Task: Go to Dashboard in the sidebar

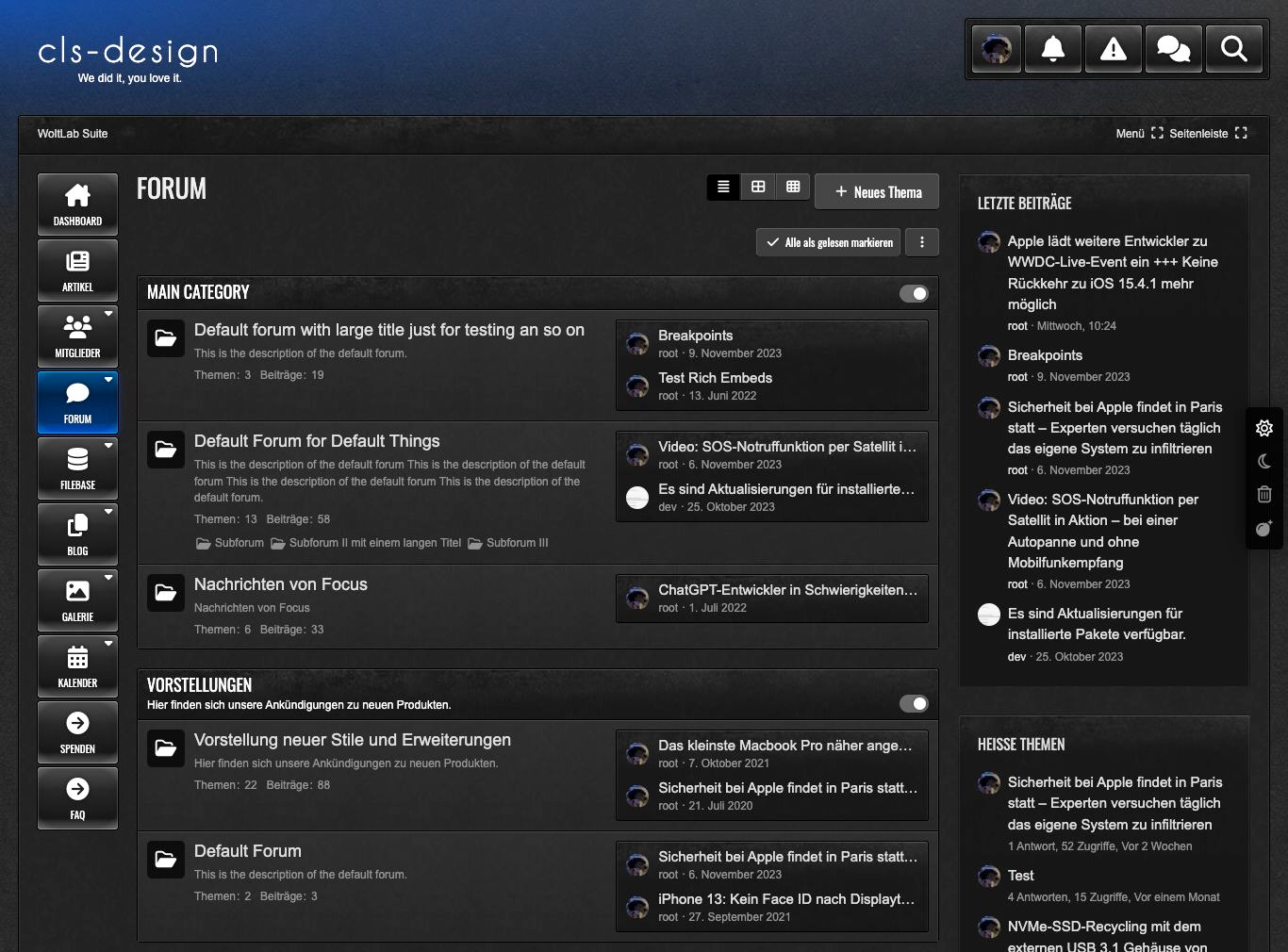Action: tap(77, 204)
